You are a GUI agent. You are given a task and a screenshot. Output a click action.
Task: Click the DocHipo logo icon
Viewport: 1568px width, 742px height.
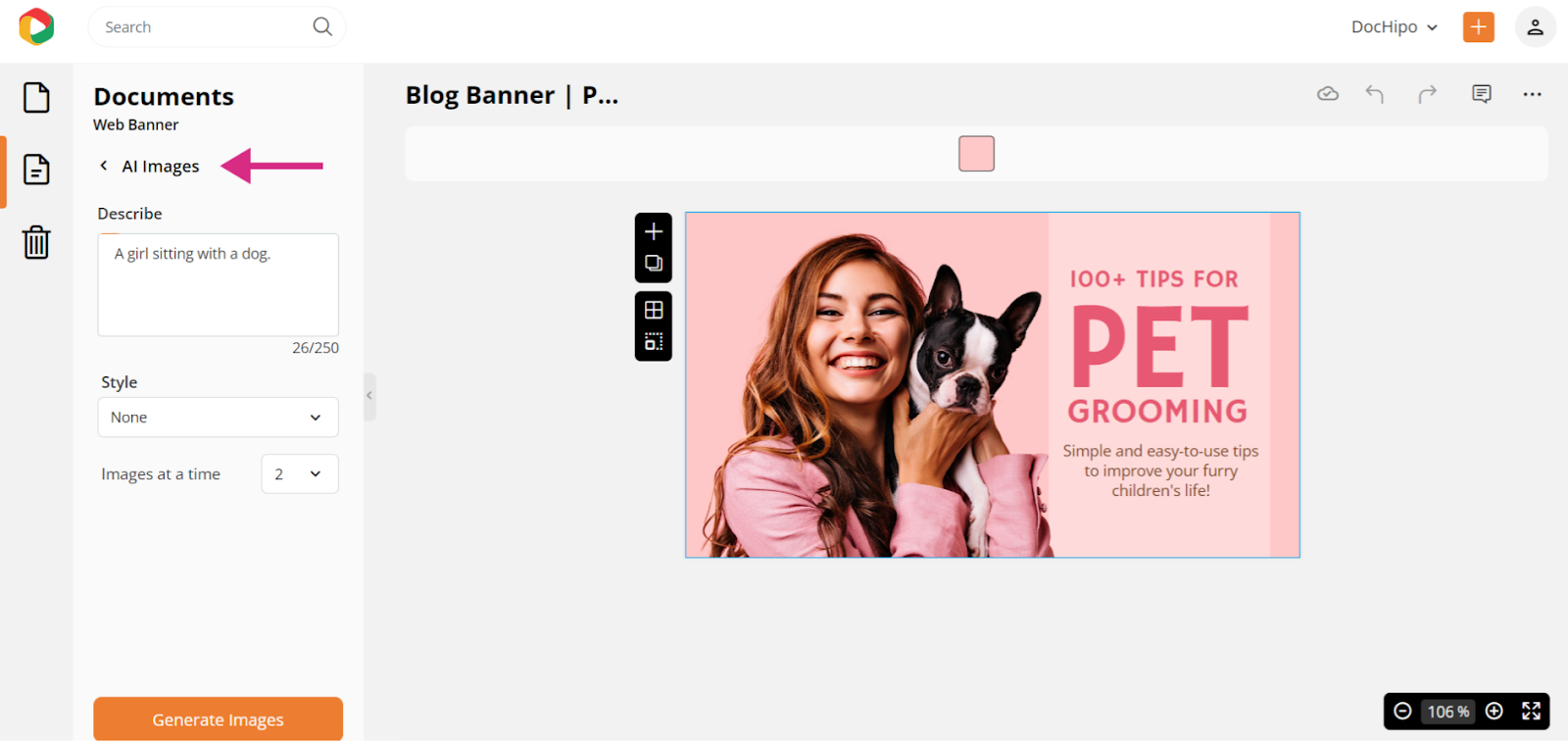point(36,26)
